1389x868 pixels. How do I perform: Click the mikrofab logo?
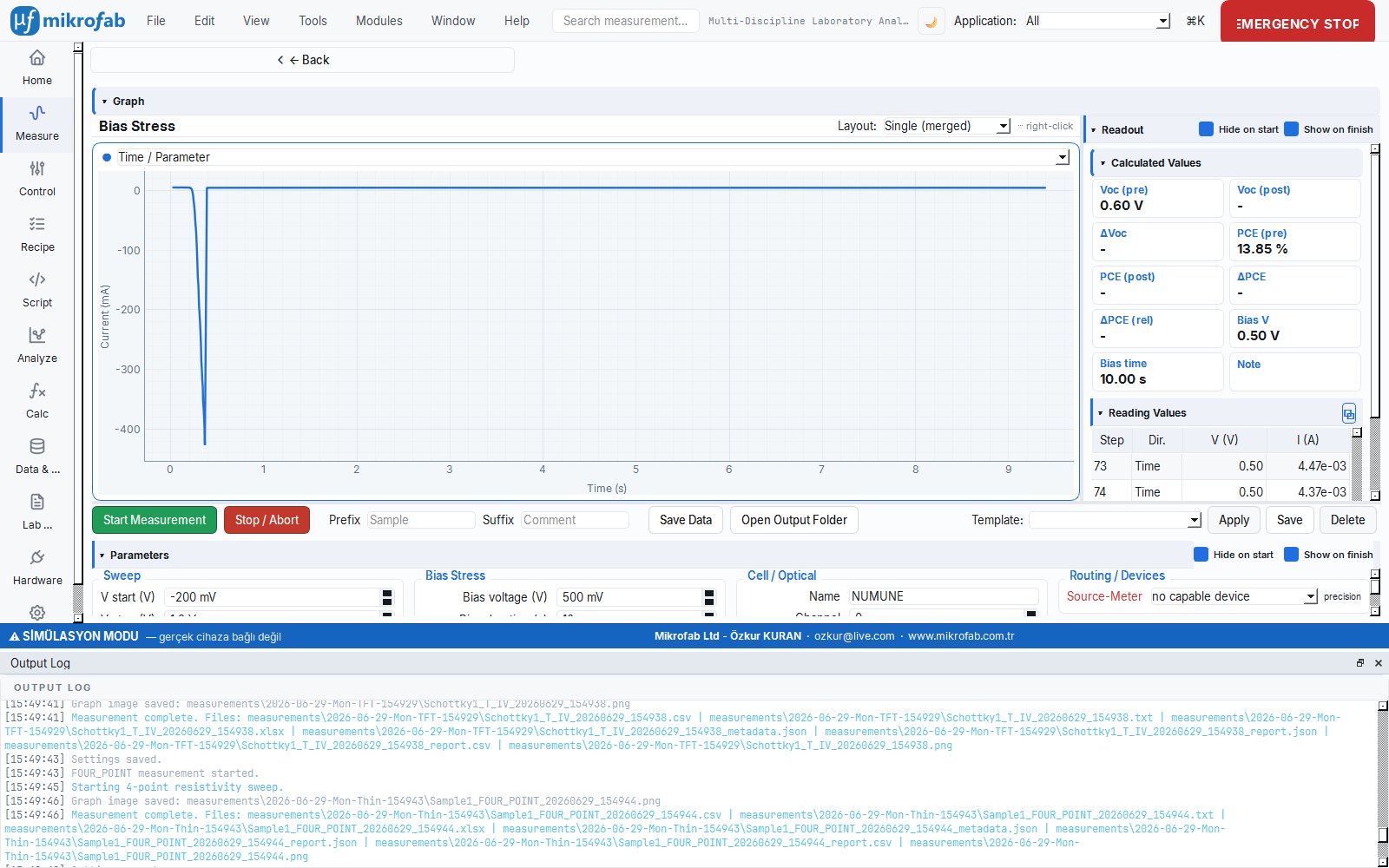(68, 21)
